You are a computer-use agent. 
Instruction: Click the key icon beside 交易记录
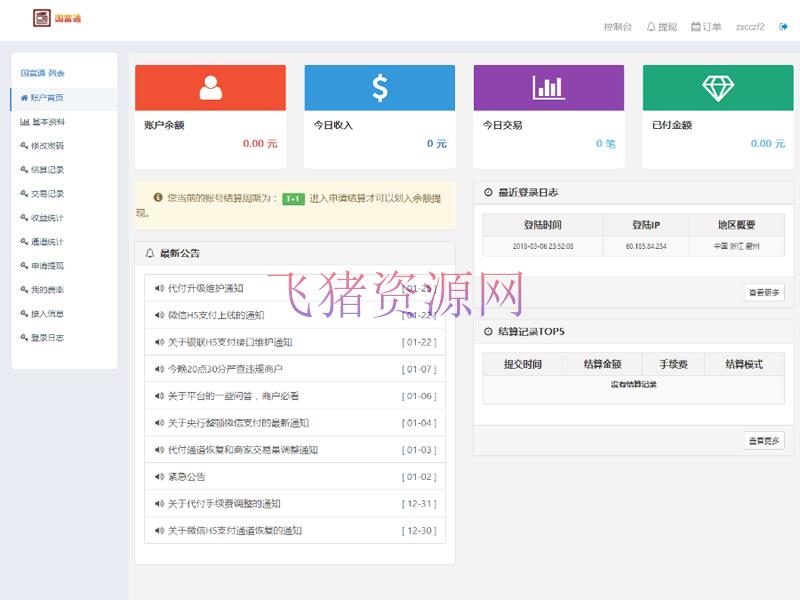pos(24,193)
